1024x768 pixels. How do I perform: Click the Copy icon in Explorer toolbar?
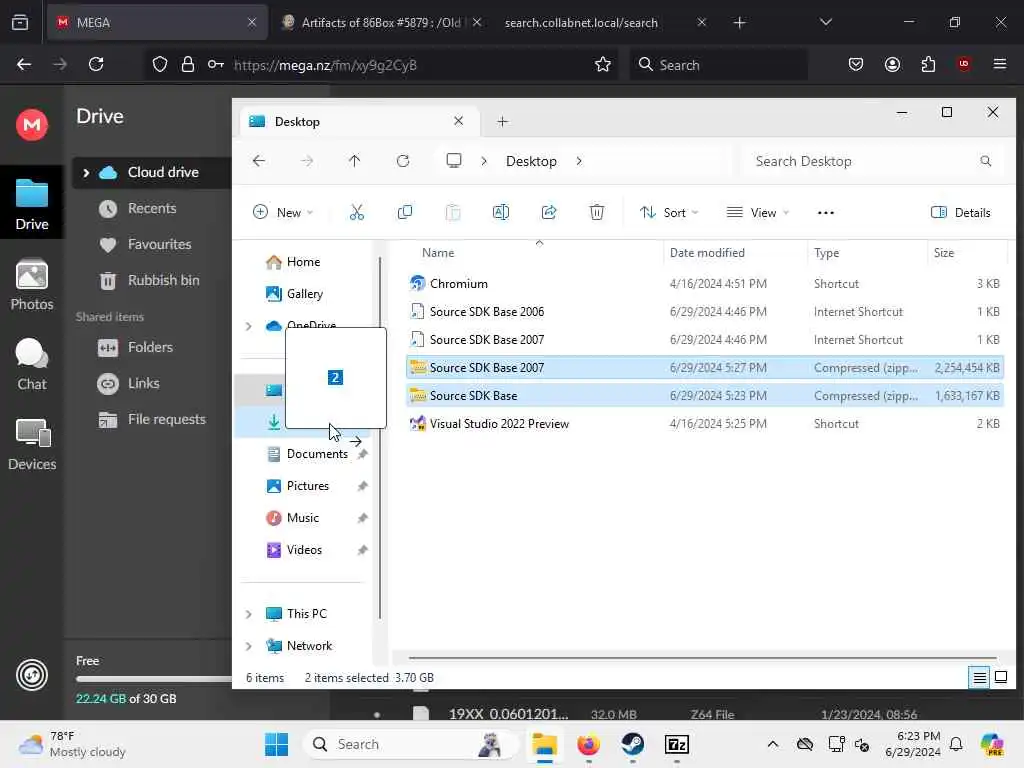tap(405, 212)
